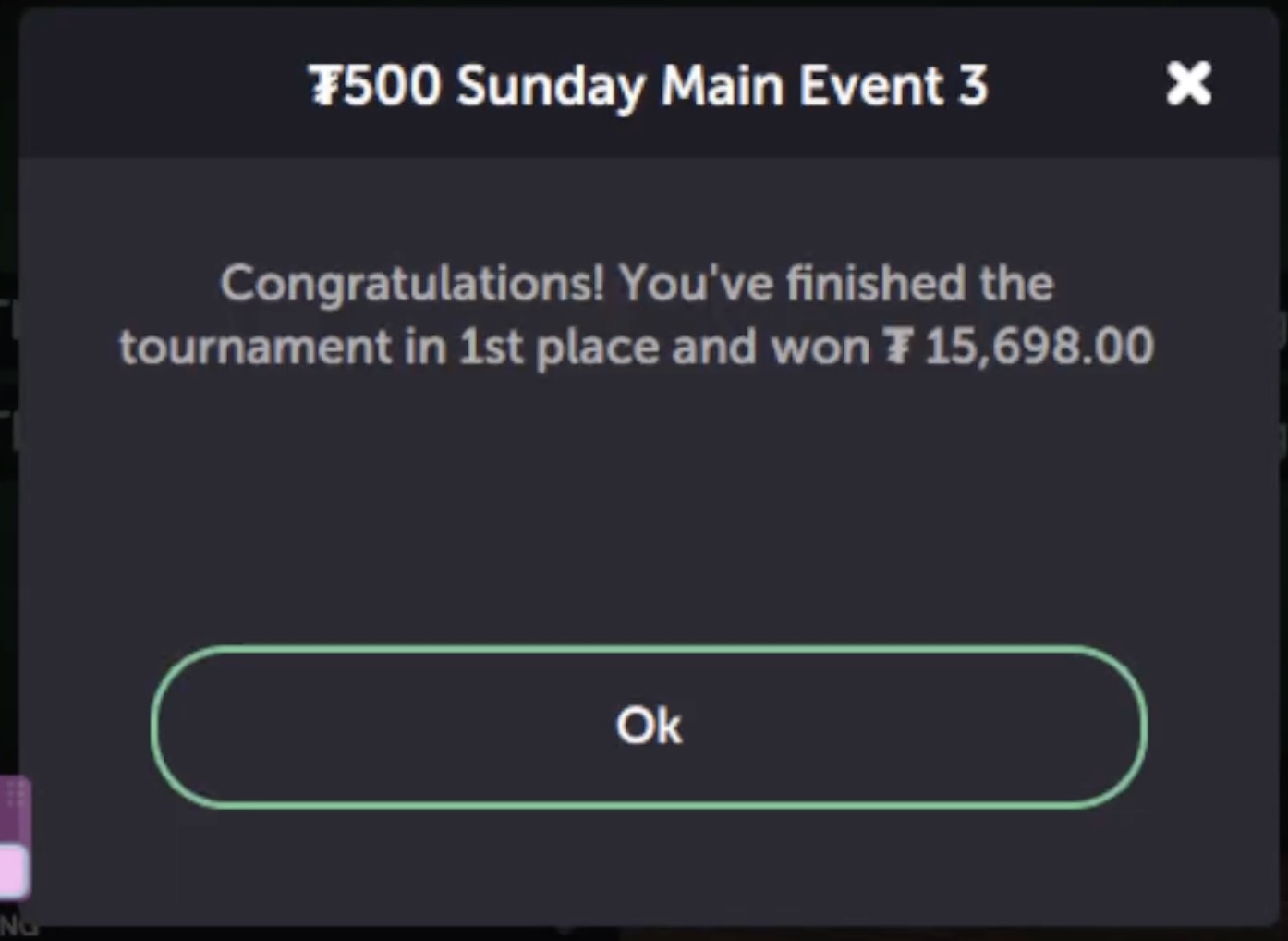
Task: Confirm the win with the Ok button
Action: [649, 727]
